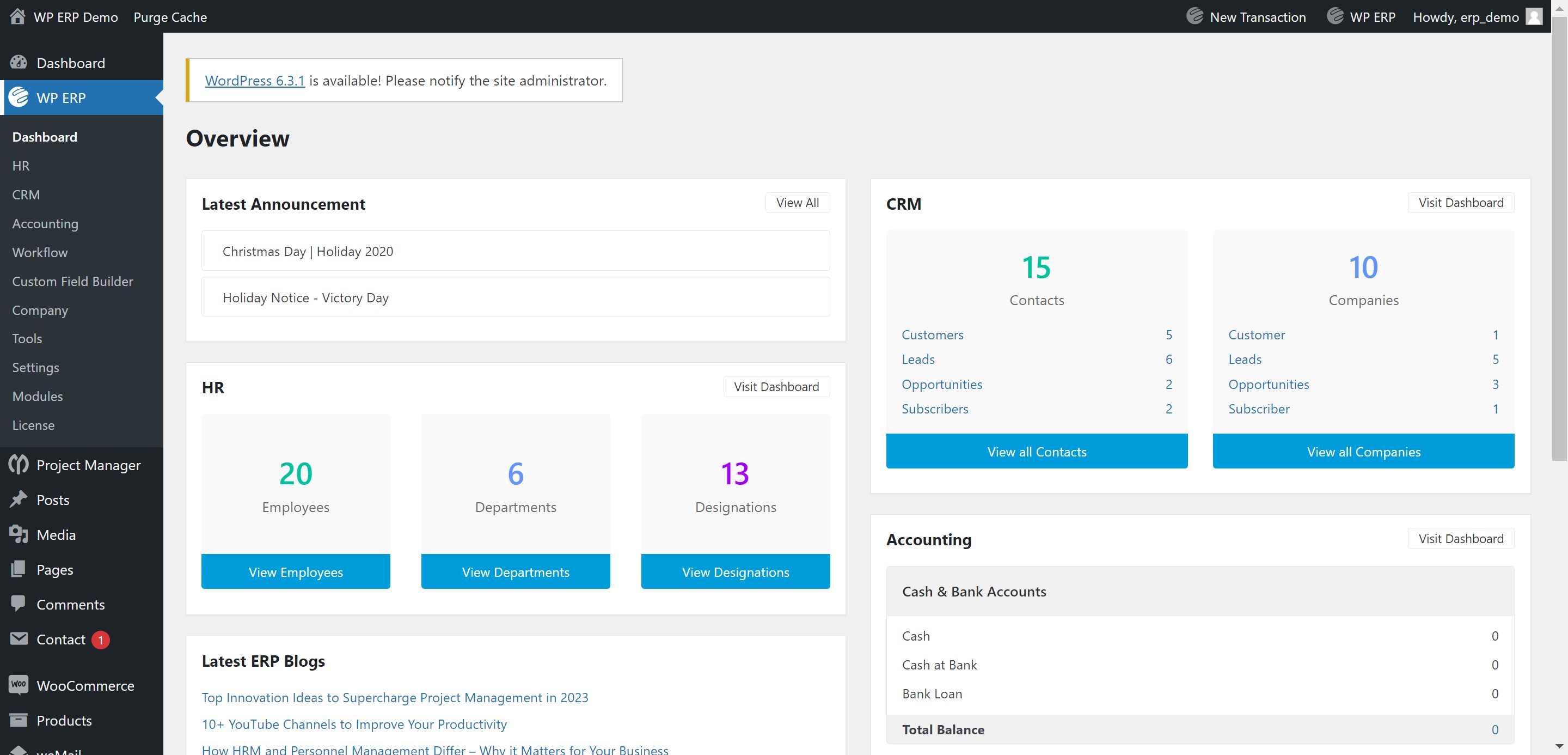Click the Products archive icon
Viewport: 1568px width, 755px height.
(19, 720)
